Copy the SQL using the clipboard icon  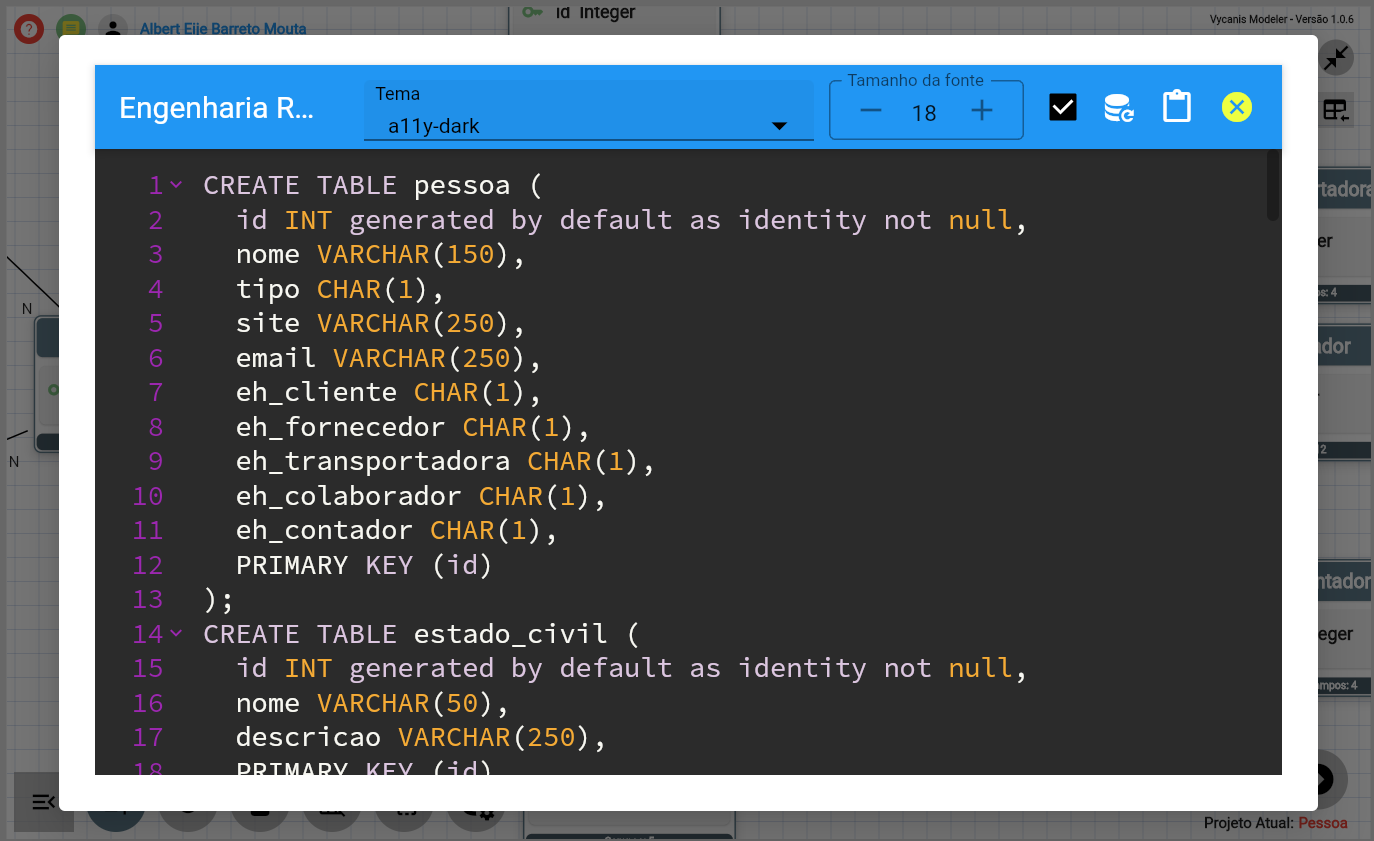point(1177,107)
